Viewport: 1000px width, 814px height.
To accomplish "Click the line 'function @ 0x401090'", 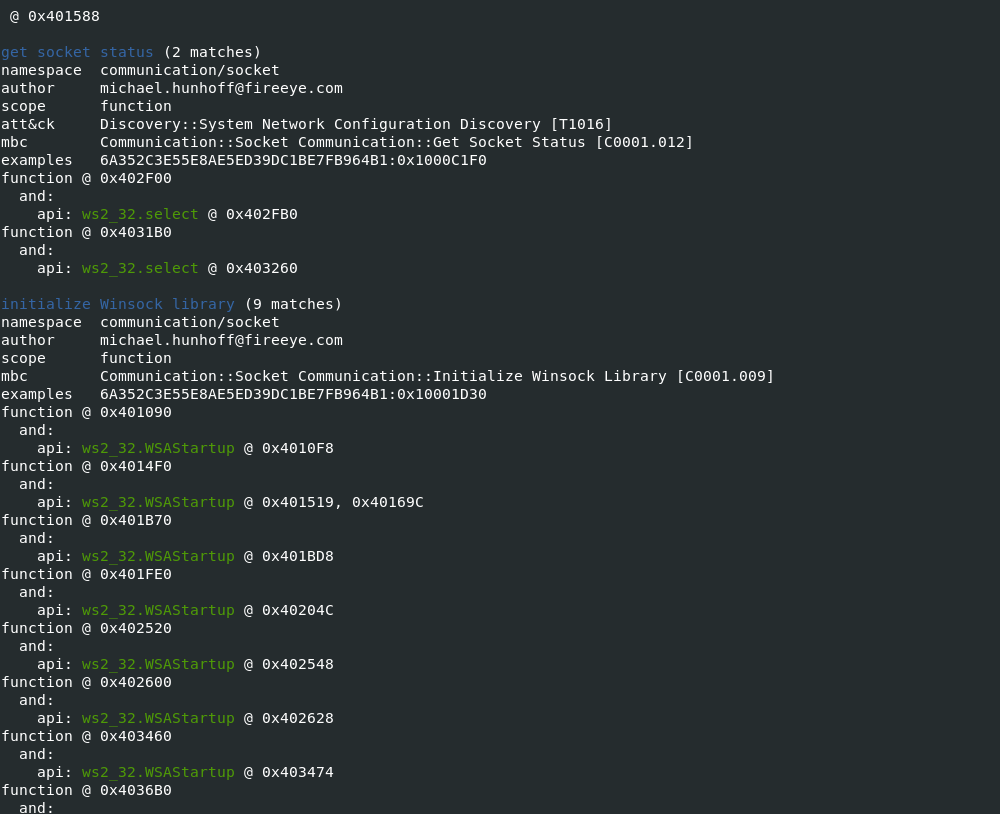I will point(86,413).
